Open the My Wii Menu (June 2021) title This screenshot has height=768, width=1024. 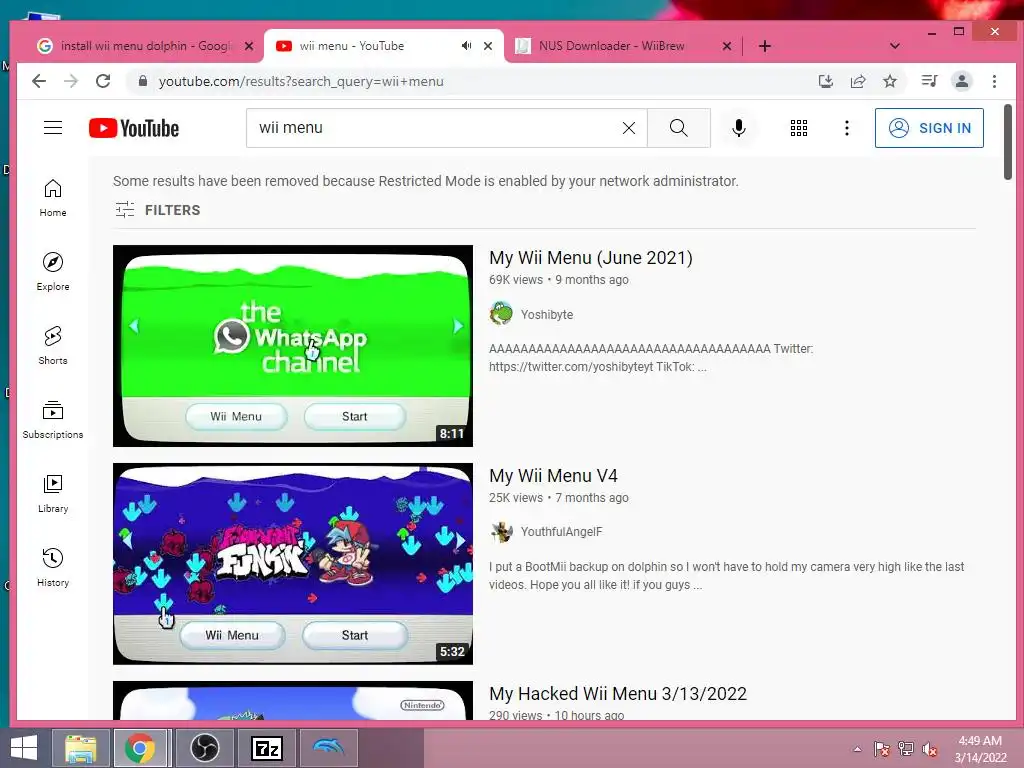pyautogui.click(x=590, y=257)
